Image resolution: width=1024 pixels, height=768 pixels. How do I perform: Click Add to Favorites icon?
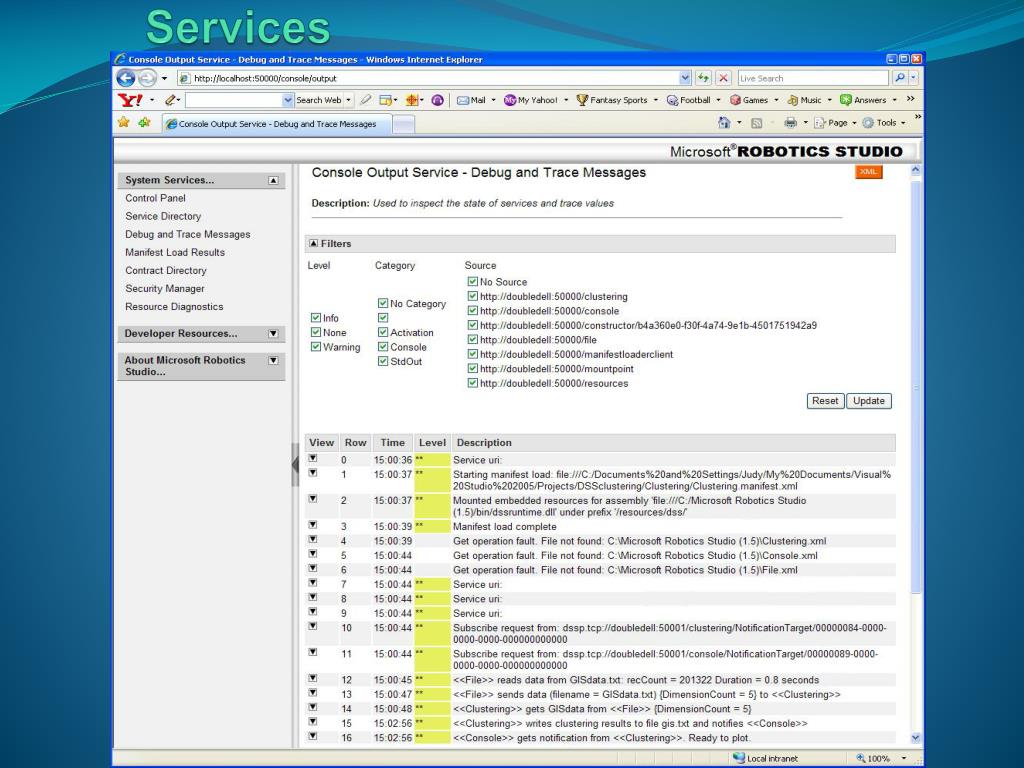[144, 122]
